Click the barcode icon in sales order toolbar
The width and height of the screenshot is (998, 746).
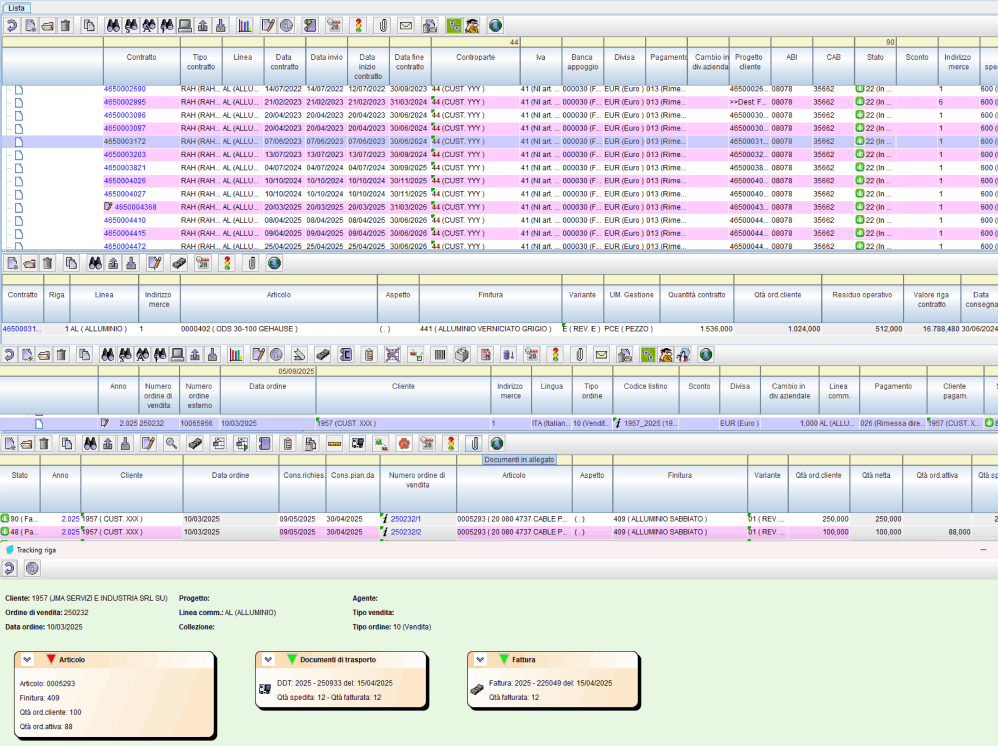coord(438,354)
